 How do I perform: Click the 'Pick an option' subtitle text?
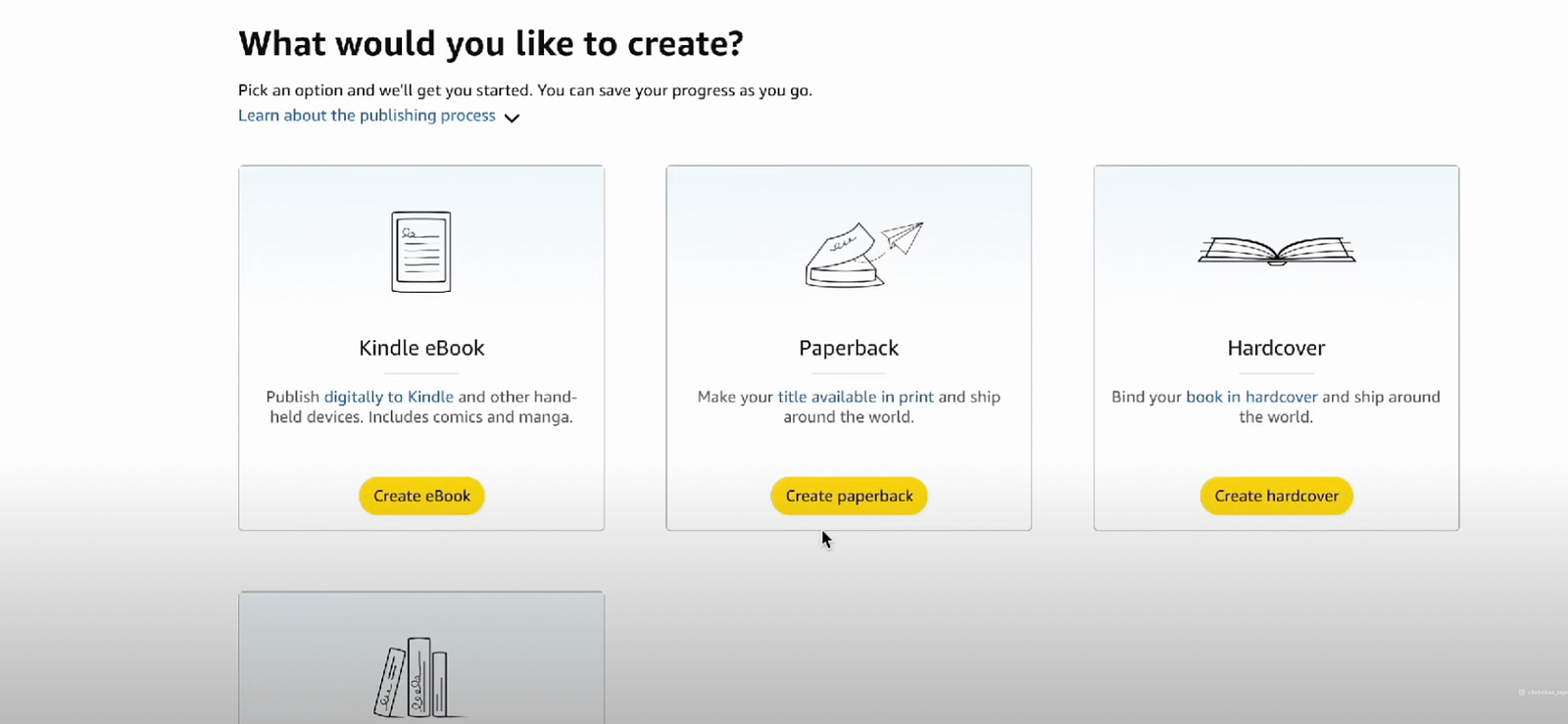point(524,90)
